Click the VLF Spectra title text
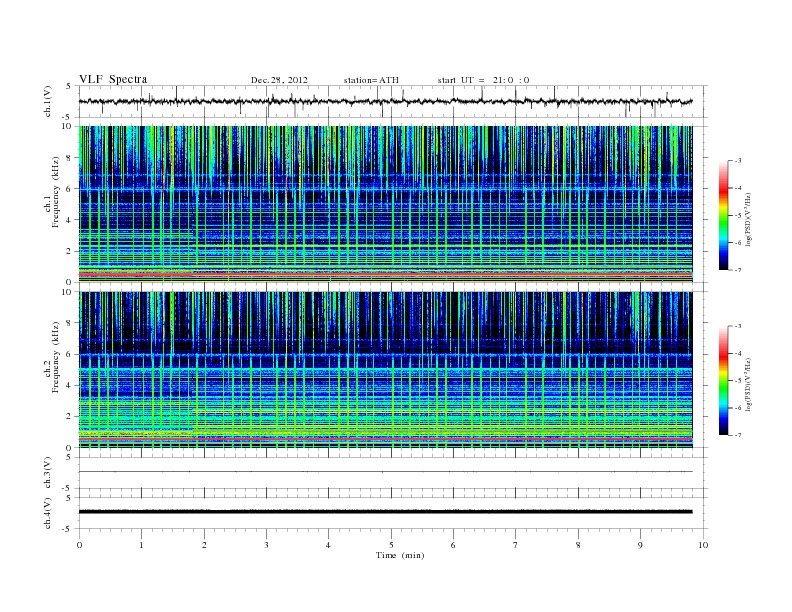This screenshot has height=612, width=792. point(113,79)
